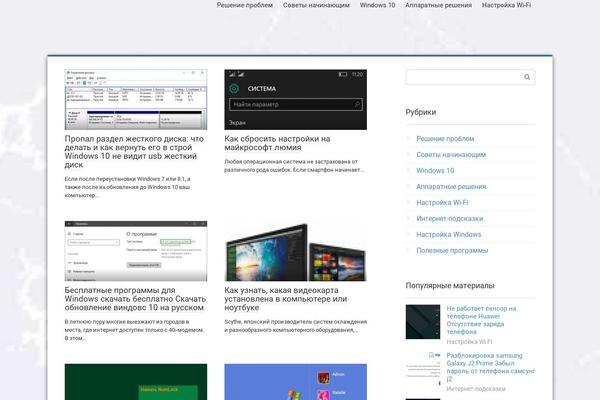Screen dimensions: 600x400
Task: Open Полезные программы category in sidebar
Action: point(452,251)
